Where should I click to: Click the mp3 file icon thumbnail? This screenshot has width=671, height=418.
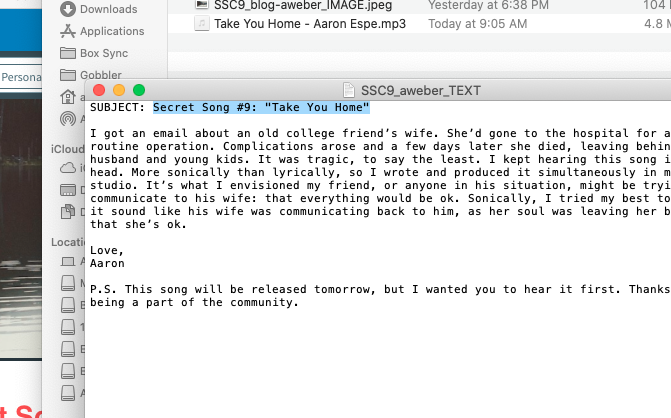[202, 24]
